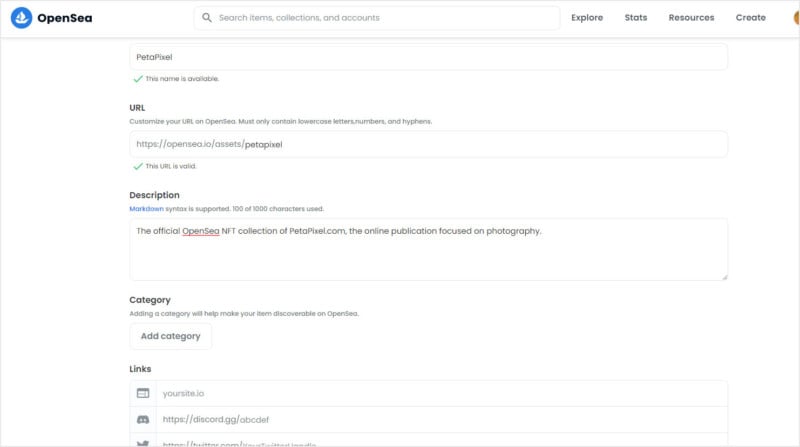800x447 pixels.
Task: Open the Explore menu
Action: coord(587,17)
